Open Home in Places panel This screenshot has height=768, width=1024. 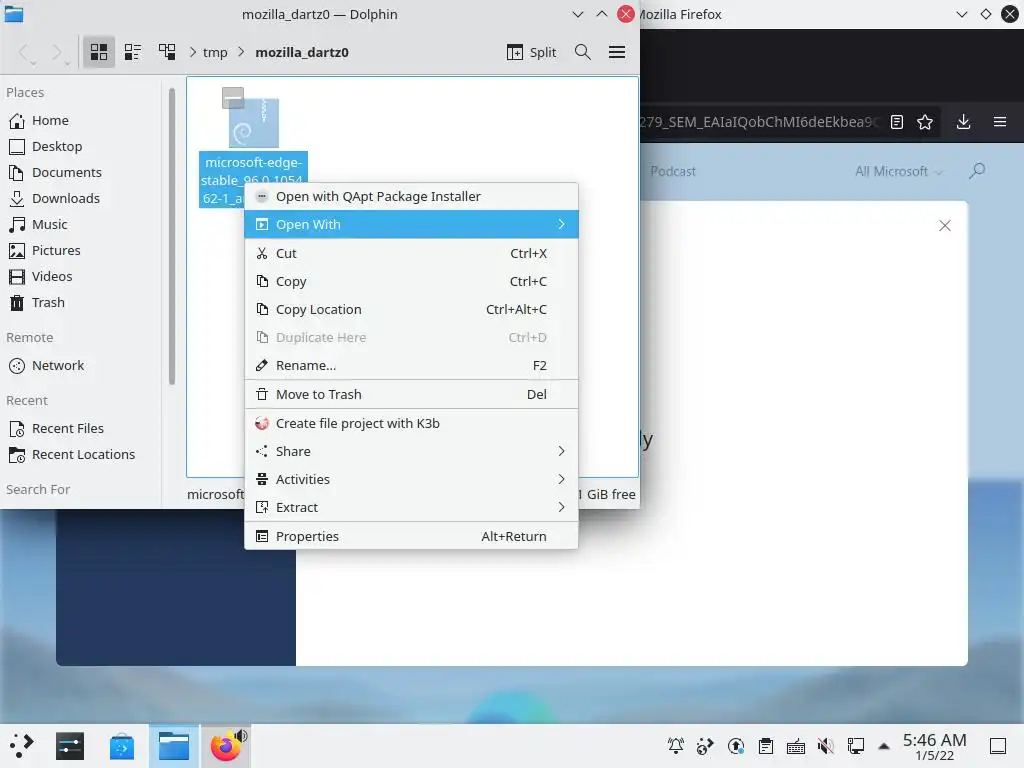tap(50, 120)
